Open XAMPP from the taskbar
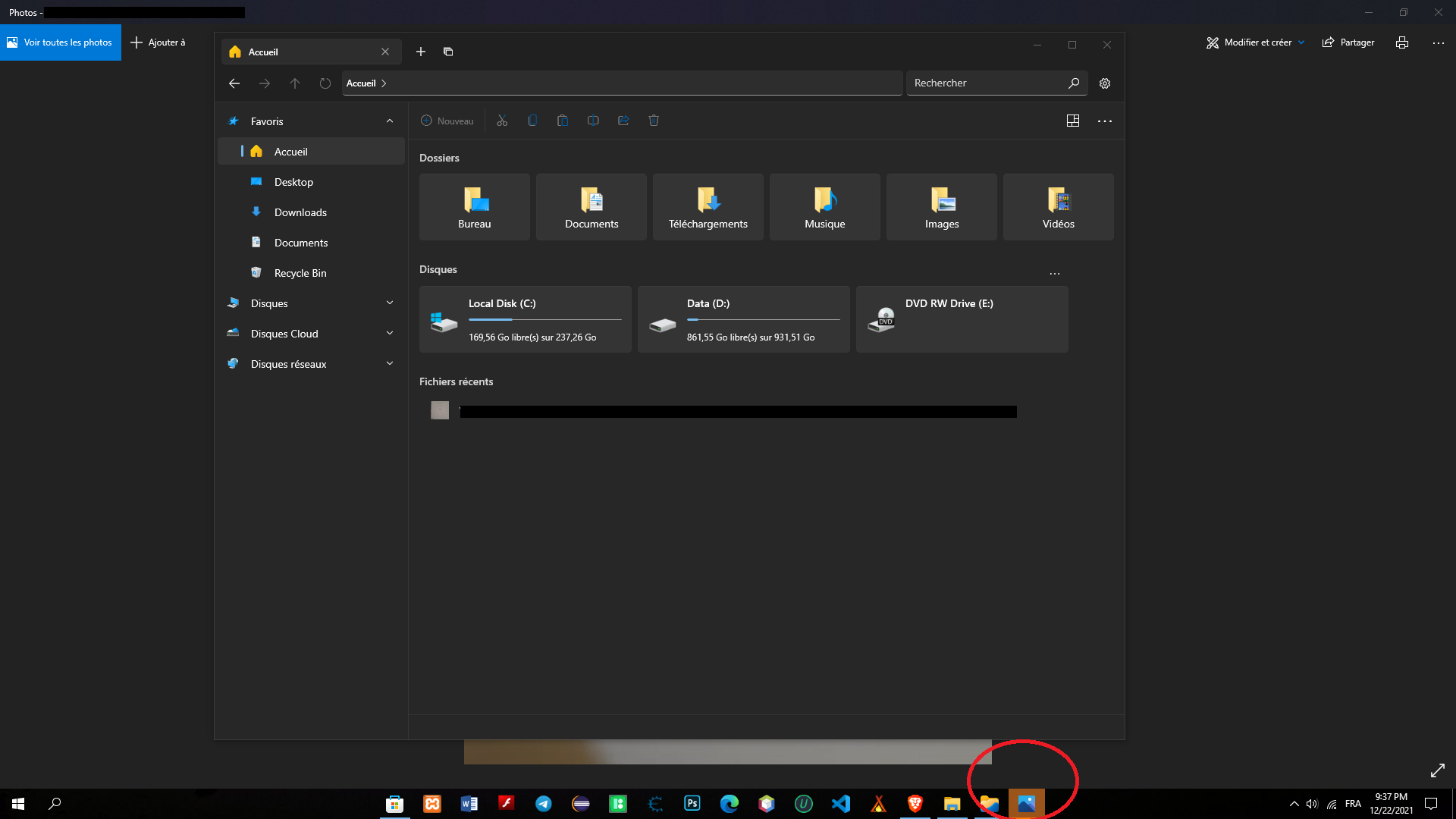 pyautogui.click(x=432, y=804)
